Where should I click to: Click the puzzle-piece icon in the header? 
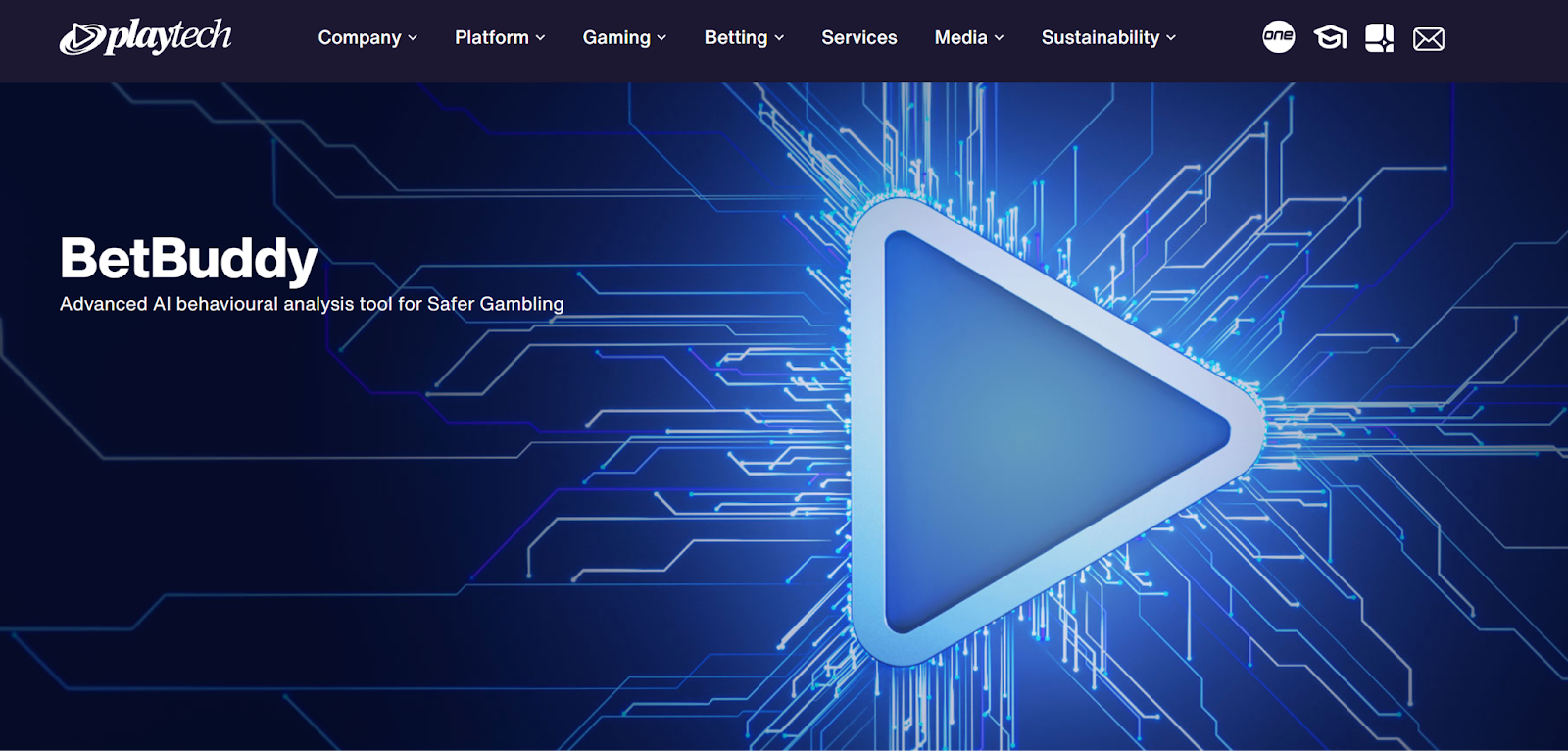coord(1379,37)
